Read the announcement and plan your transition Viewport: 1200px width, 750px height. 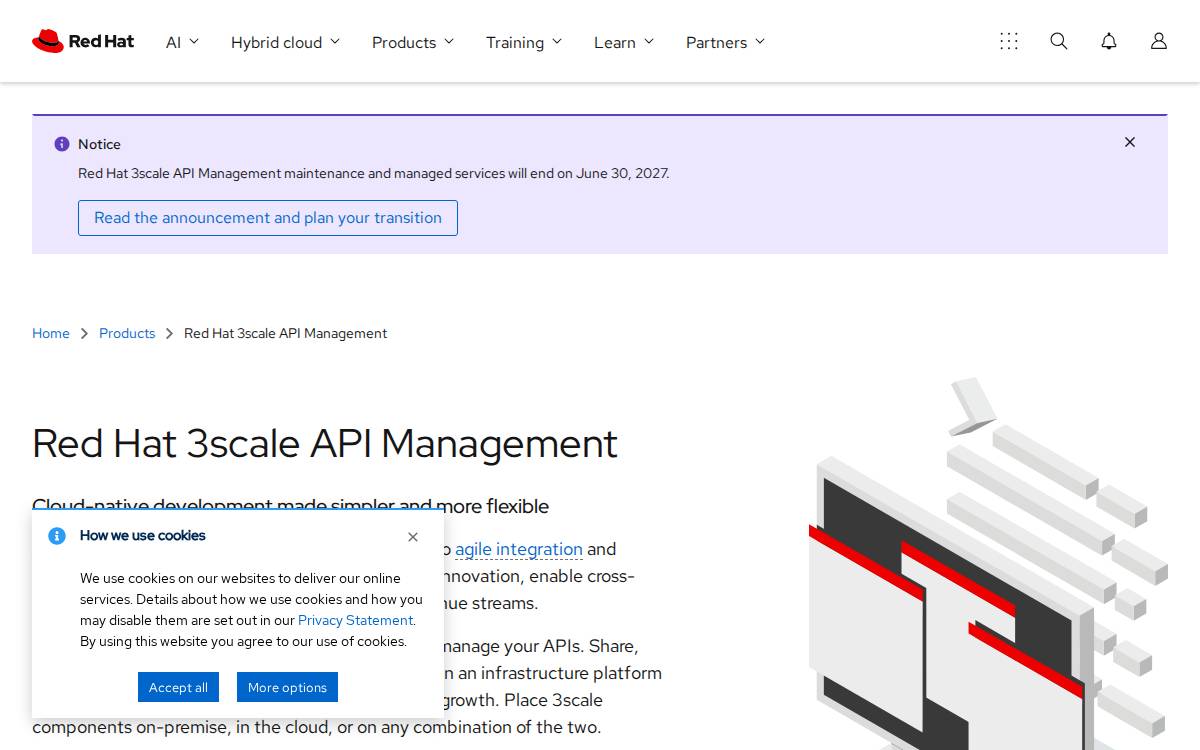(268, 218)
